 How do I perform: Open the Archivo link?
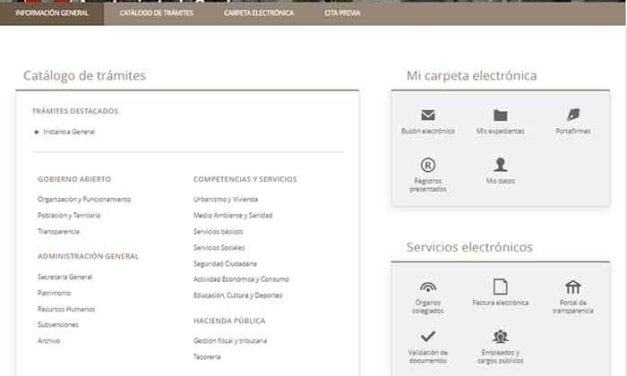coord(49,340)
